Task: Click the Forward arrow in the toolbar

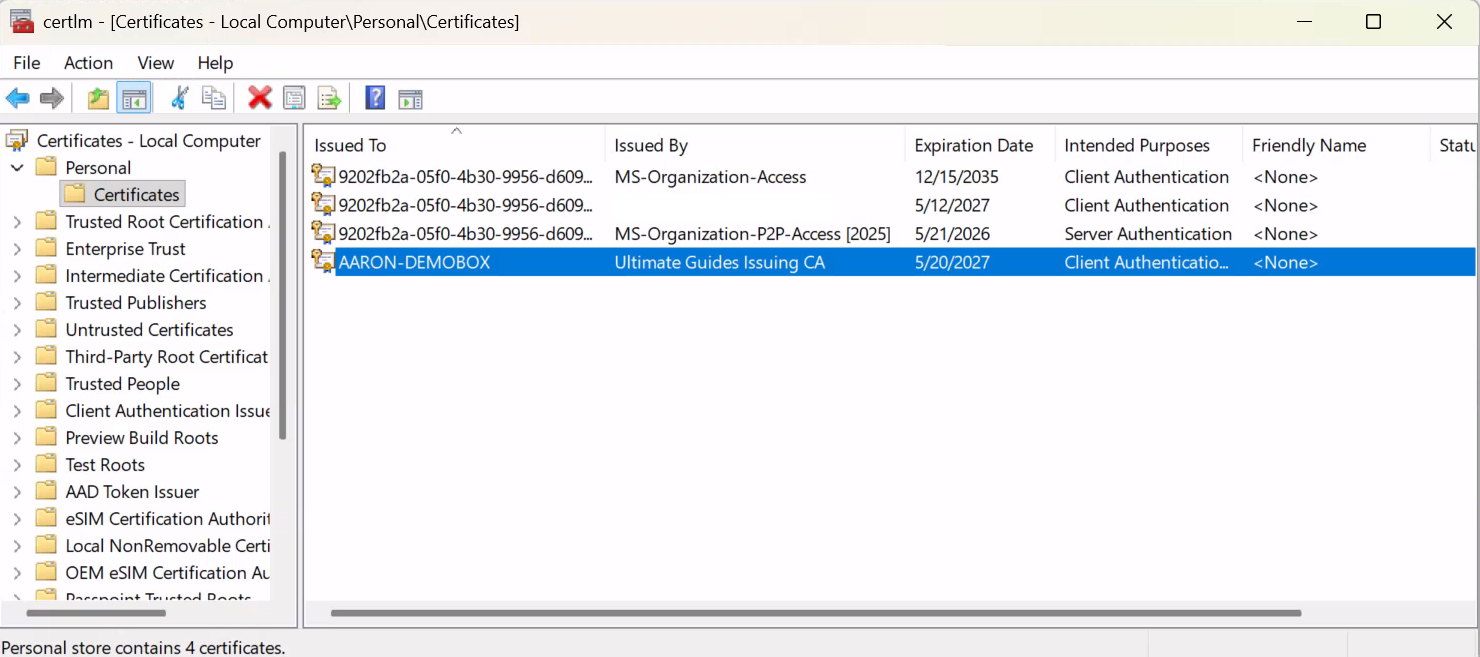Action: click(x=52, y=98)
